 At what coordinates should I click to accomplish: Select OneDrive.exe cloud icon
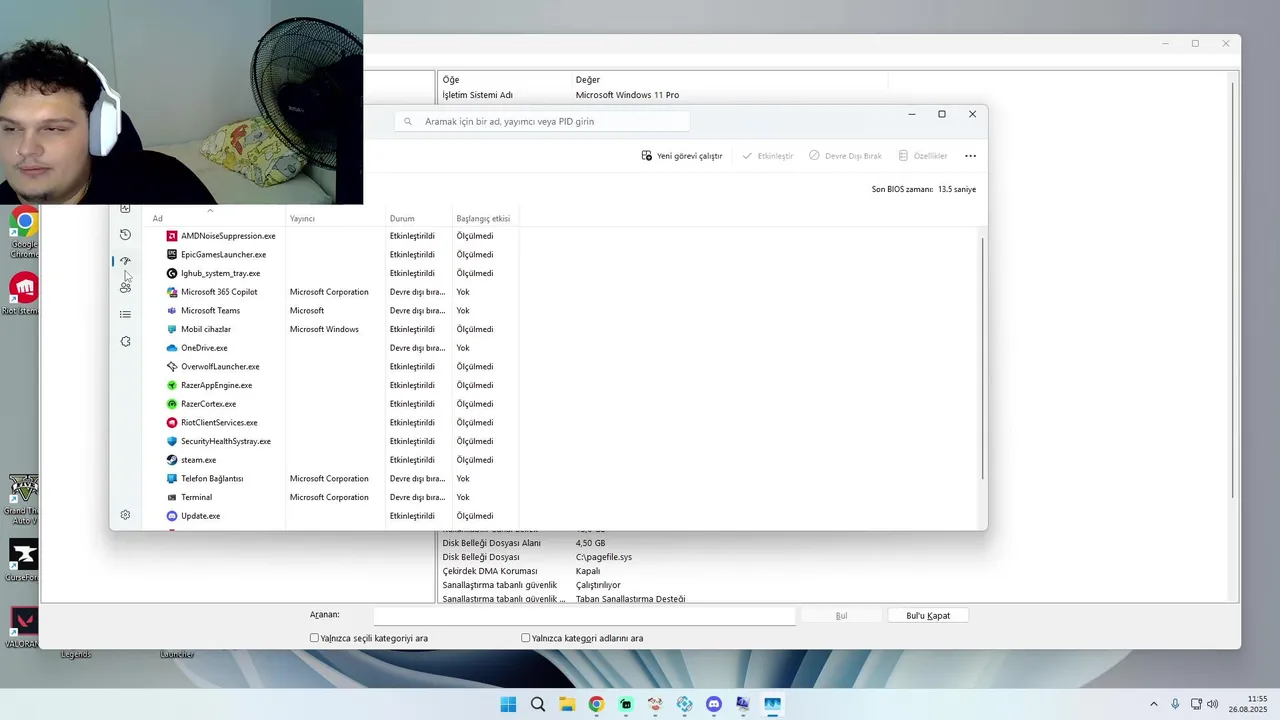[172, 348]
